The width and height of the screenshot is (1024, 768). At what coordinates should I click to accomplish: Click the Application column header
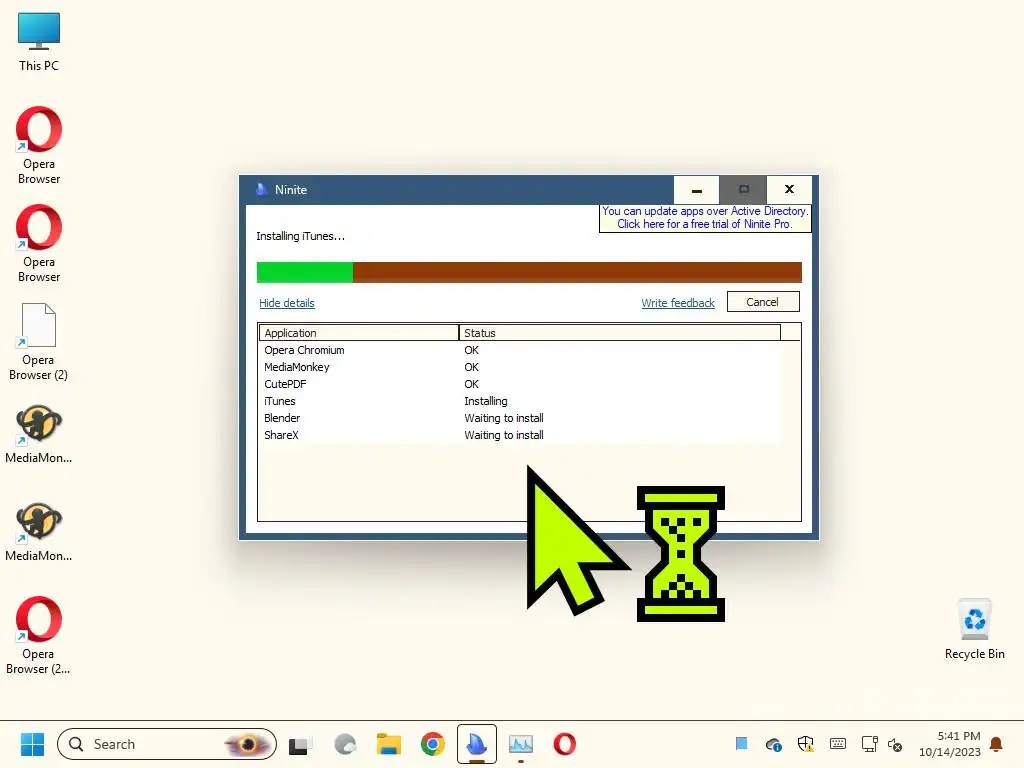pyautogui.click(x=359, y=332)
